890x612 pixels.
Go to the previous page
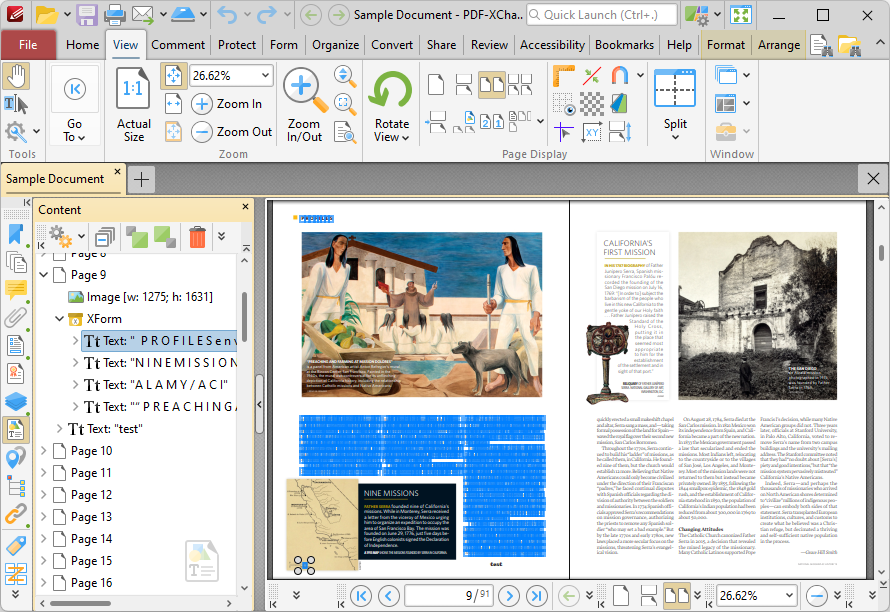389,596
